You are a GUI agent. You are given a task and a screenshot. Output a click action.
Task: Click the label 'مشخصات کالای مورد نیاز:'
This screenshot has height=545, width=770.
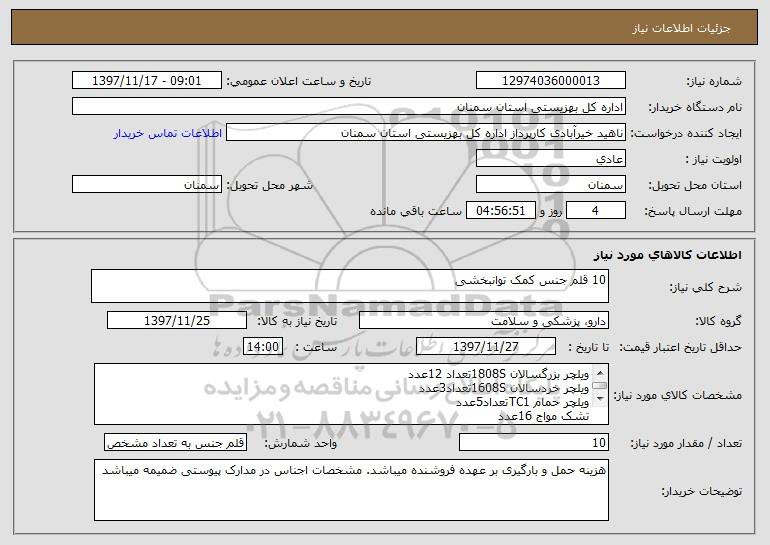click(679, 395)
